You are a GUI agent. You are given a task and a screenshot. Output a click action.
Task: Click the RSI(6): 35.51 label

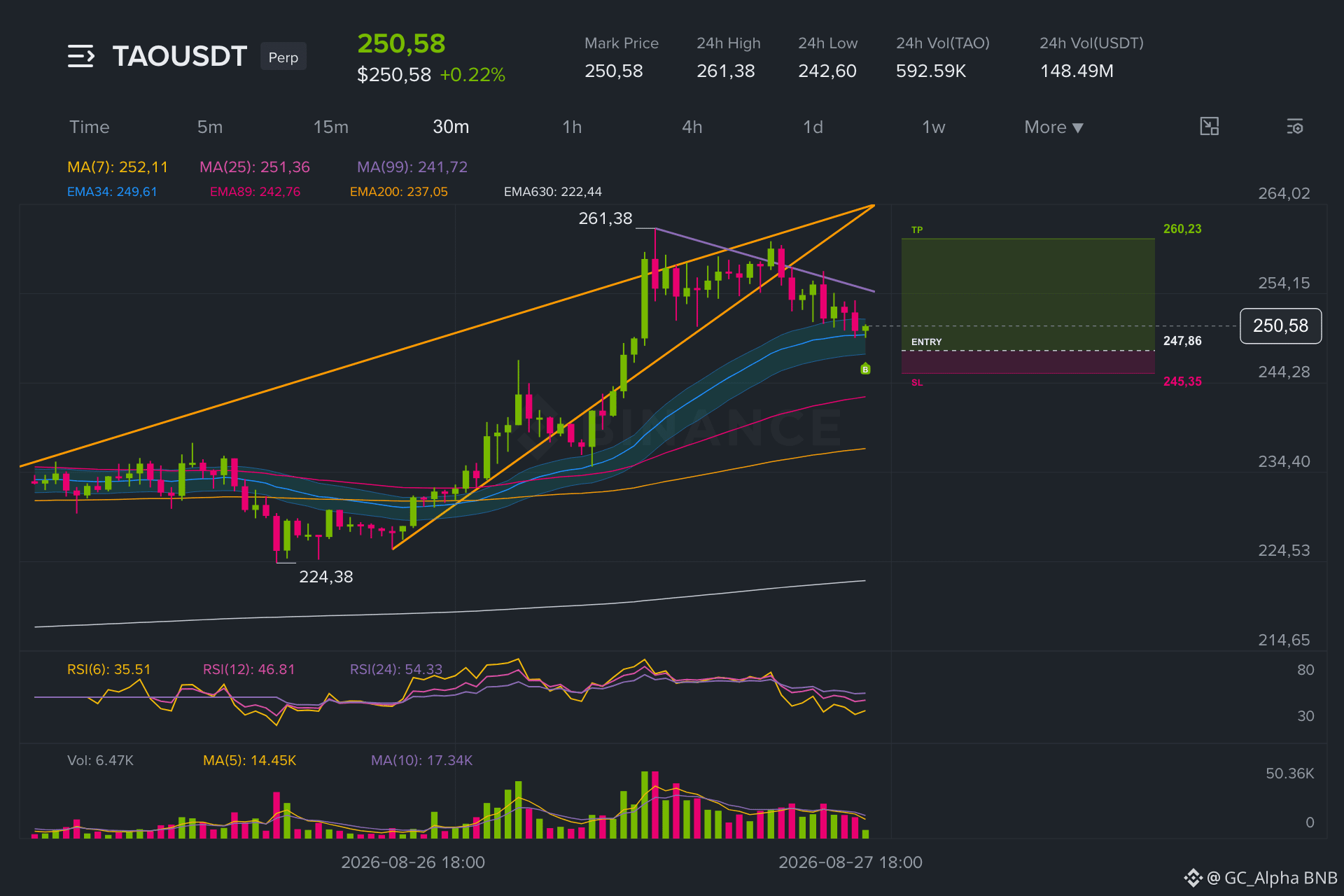(109, 670)
